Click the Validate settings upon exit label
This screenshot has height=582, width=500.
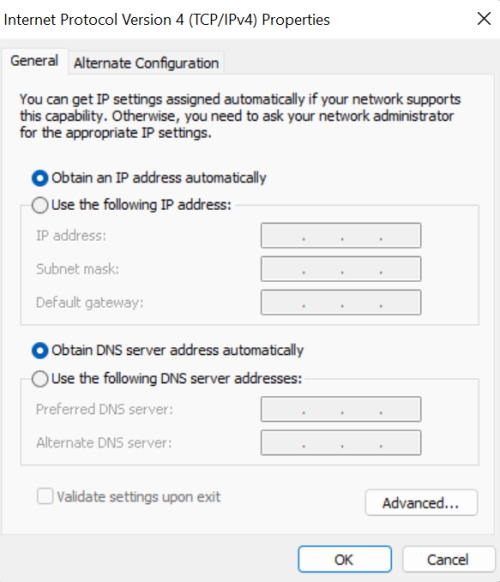138,497
